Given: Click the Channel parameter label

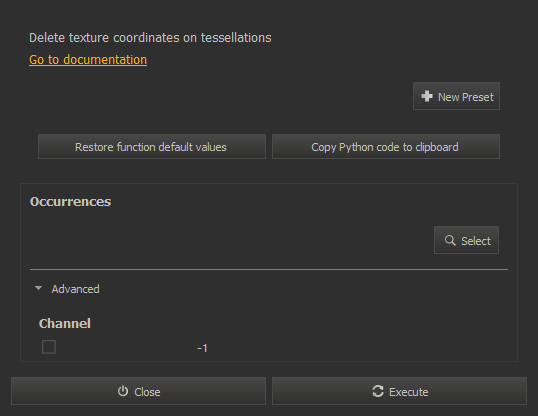Looking at the screenshot, I should (65, 323).
